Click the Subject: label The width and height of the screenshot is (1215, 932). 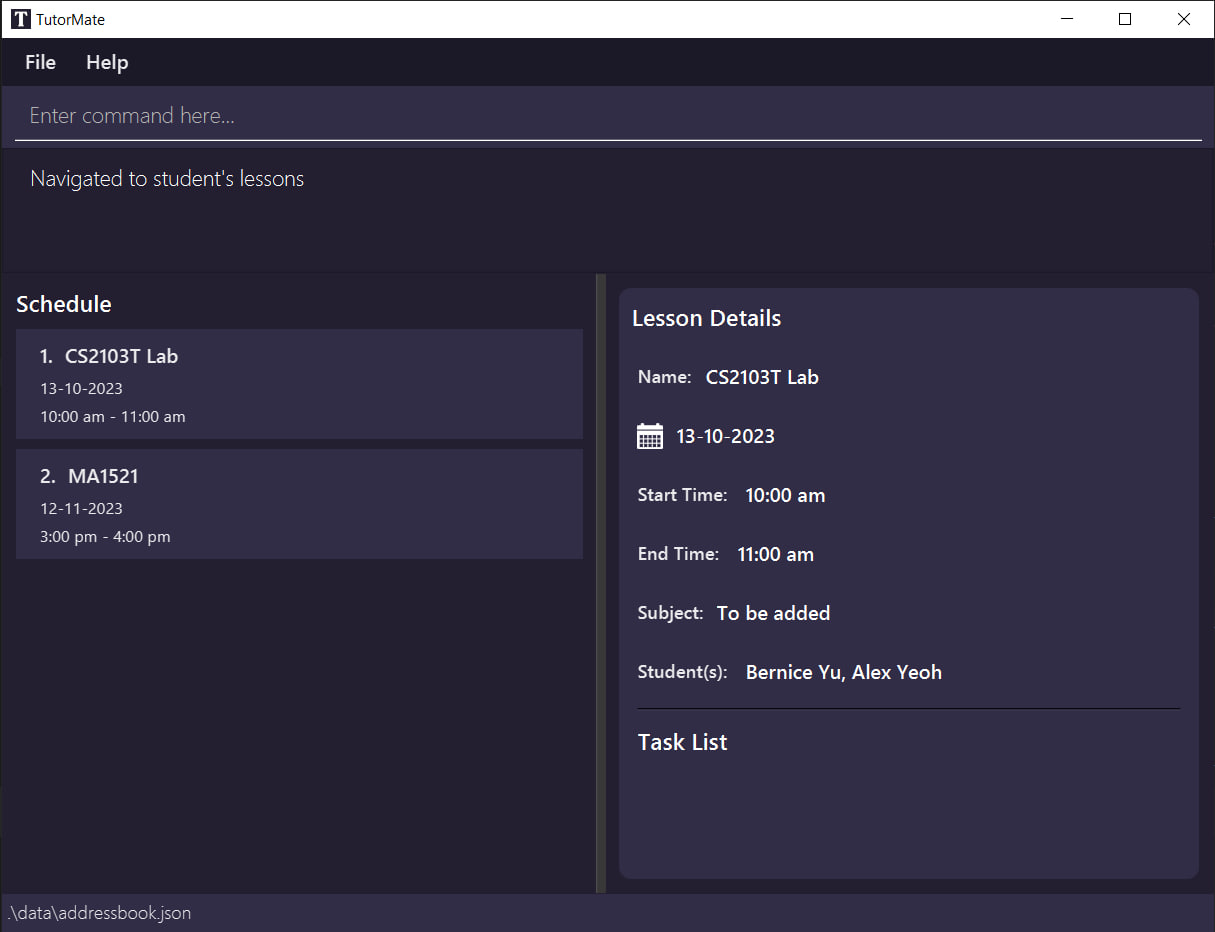pos(671,613)
